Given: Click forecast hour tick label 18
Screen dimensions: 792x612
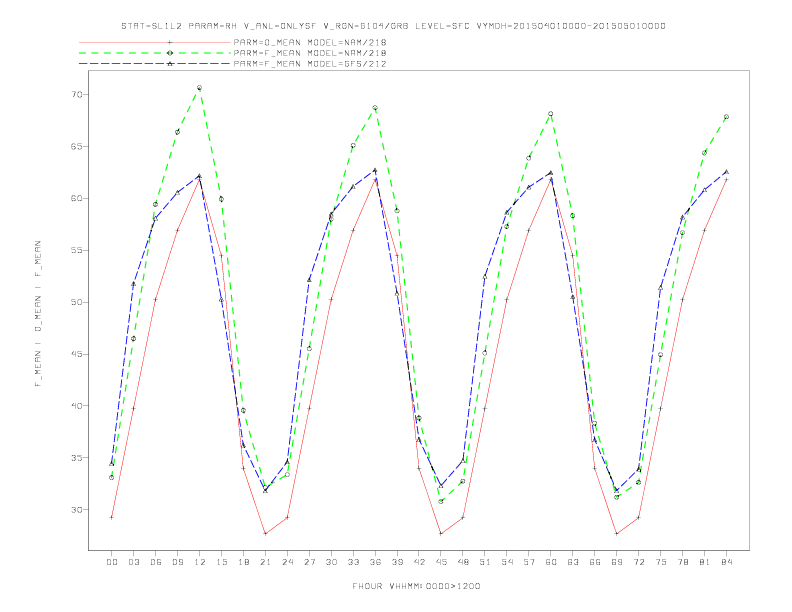Looking at the screenshot, I should [x=243, y=562].
